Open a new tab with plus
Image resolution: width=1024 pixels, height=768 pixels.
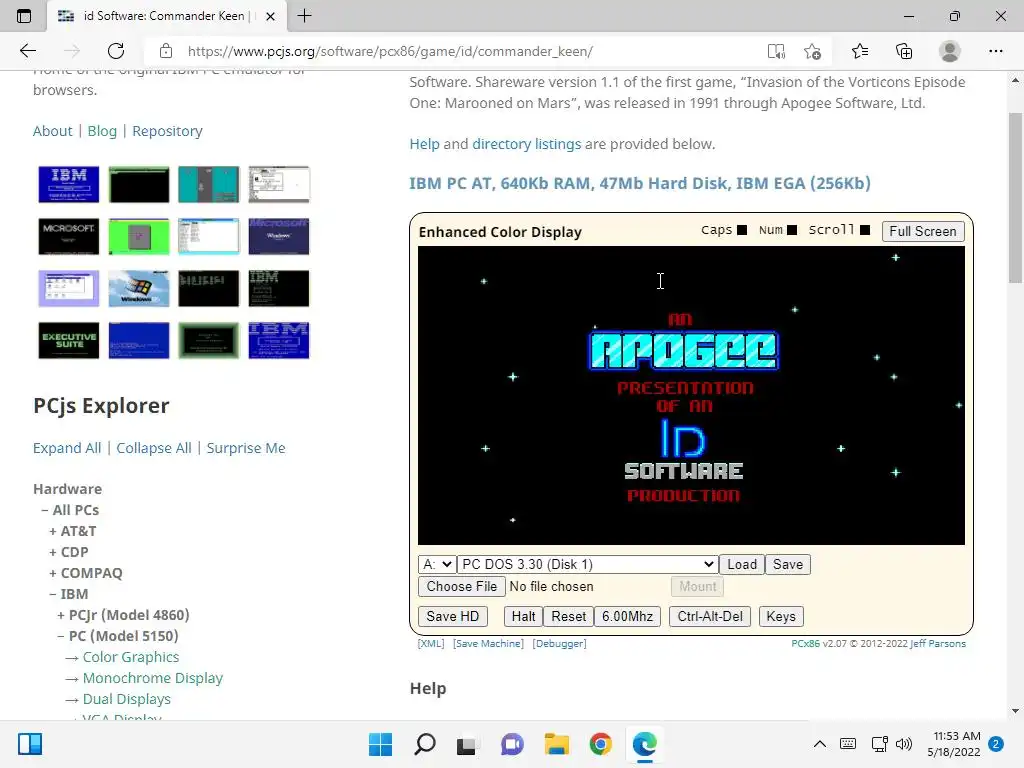pos(304,16)
